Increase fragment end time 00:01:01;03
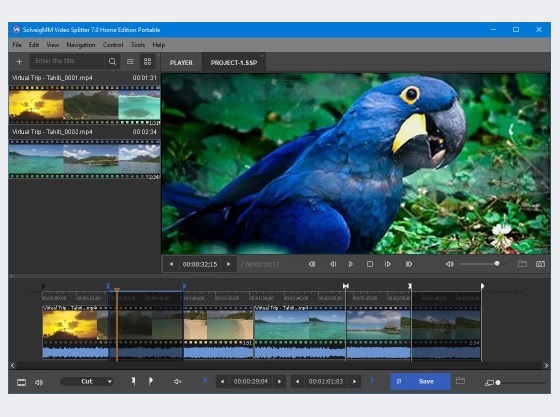560x417 pixels. (x=354, y=382)
